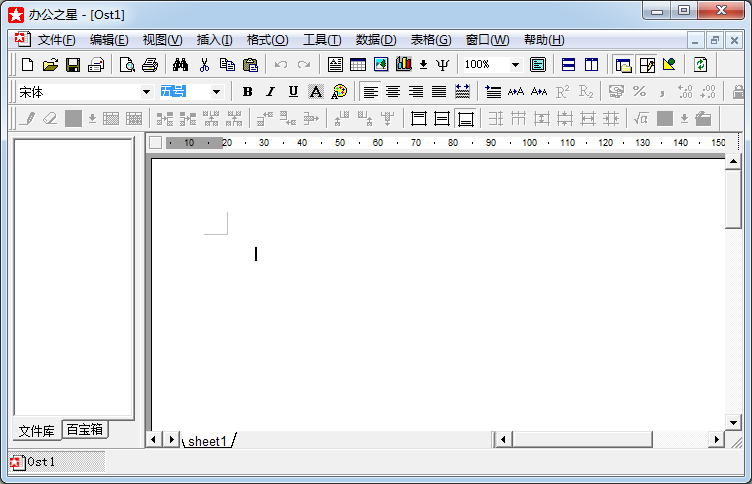The height and width of the screenshot is (484, 752).
Task: Open font color palette icon
Action: pos(339,92)
